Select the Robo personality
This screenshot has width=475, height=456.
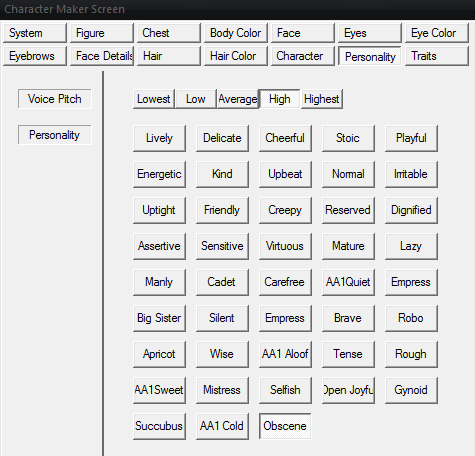[411, 318]
